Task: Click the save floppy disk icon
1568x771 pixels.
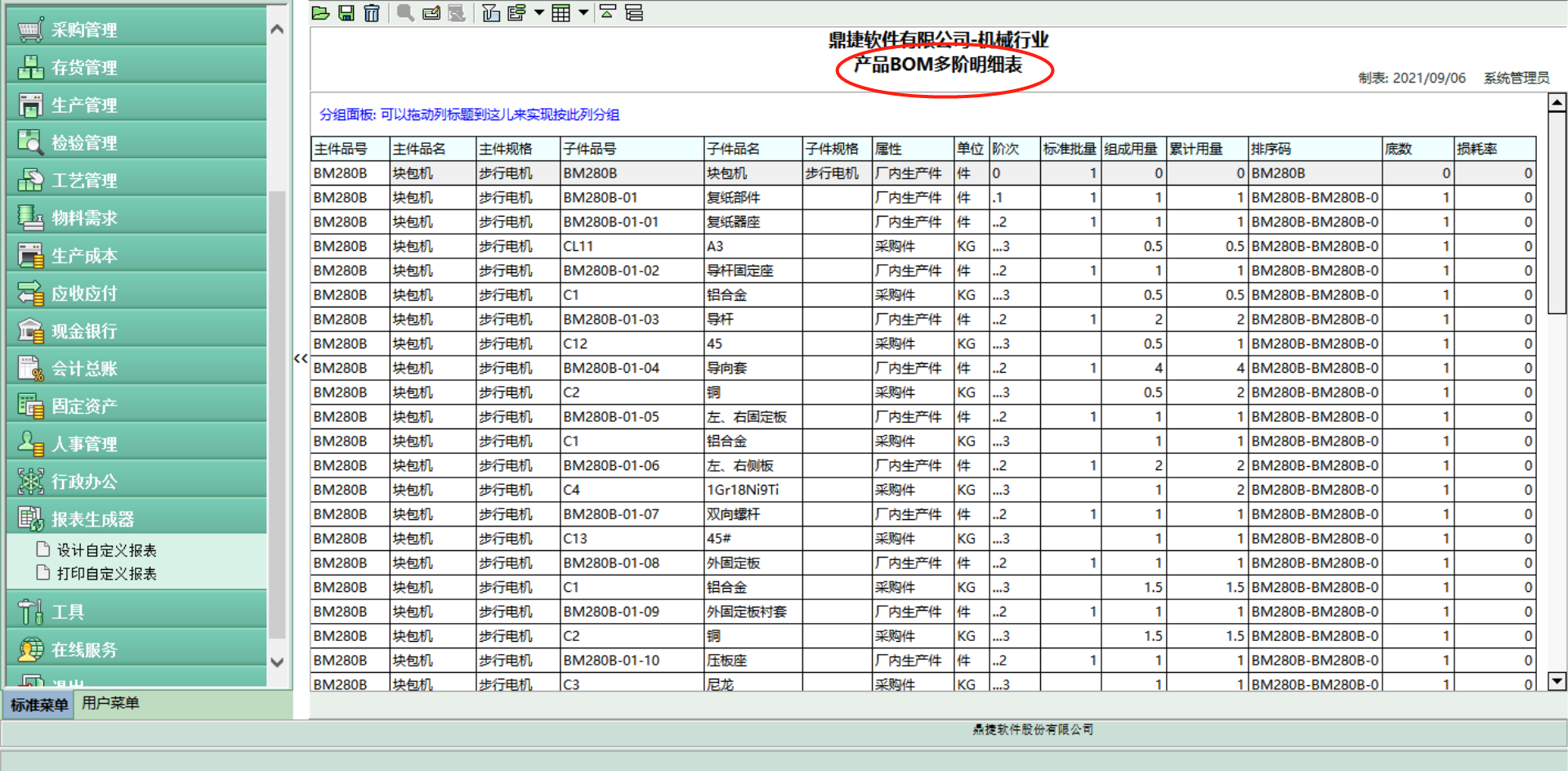Action: 346,13
